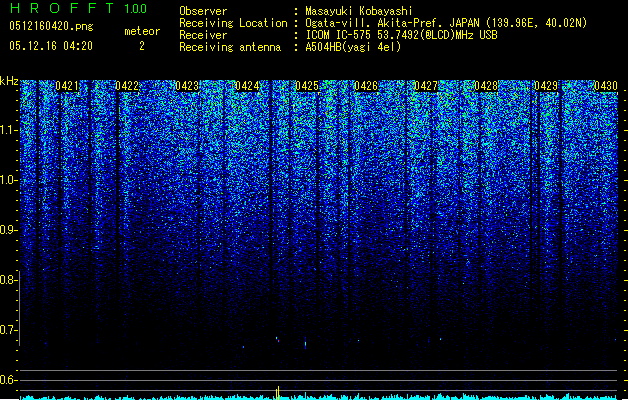Pick the 0426 time marker
This screenshot has height=400, width=629.
366,86
